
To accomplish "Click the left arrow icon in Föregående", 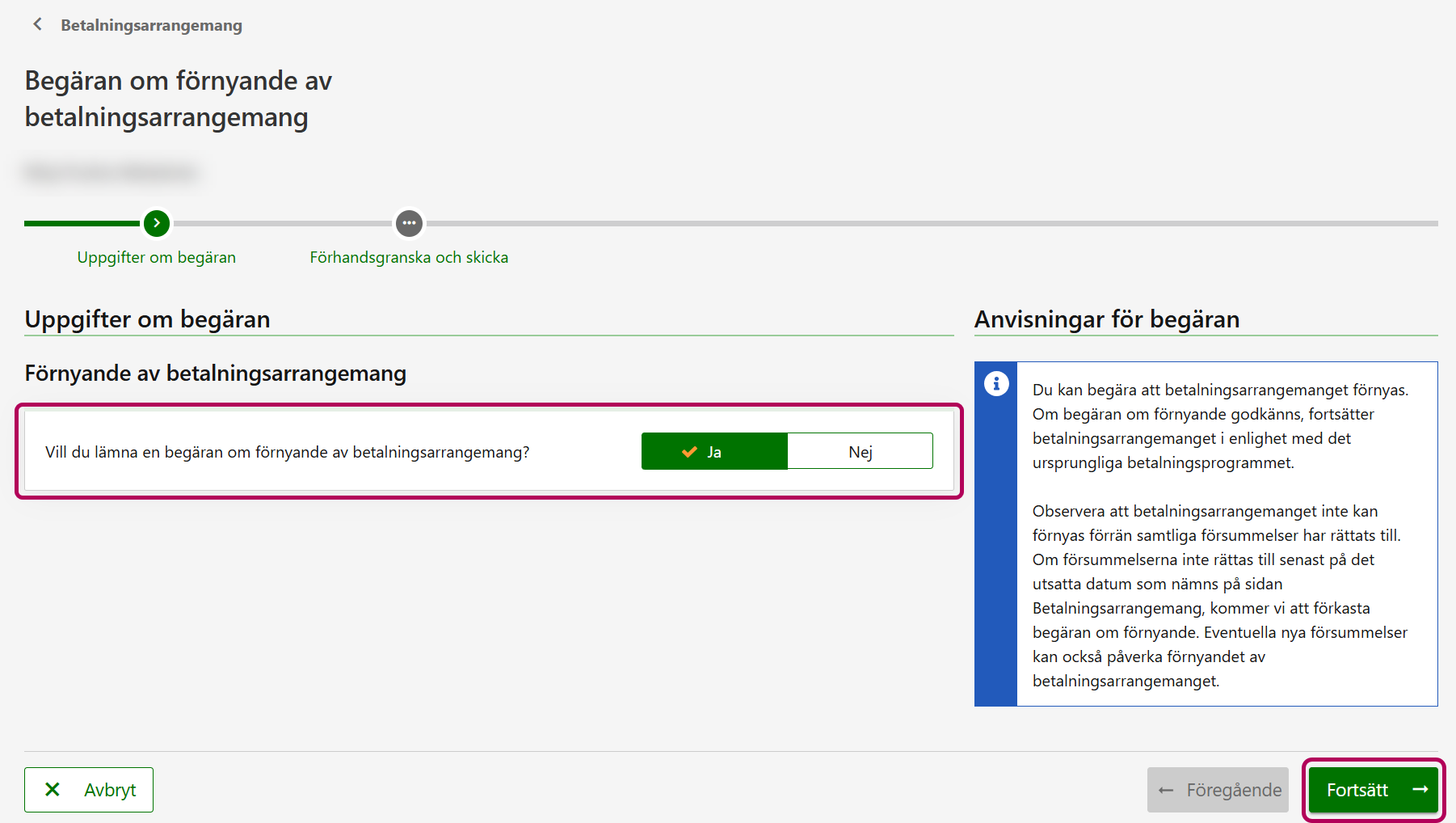I will [x=1166, y=790].
